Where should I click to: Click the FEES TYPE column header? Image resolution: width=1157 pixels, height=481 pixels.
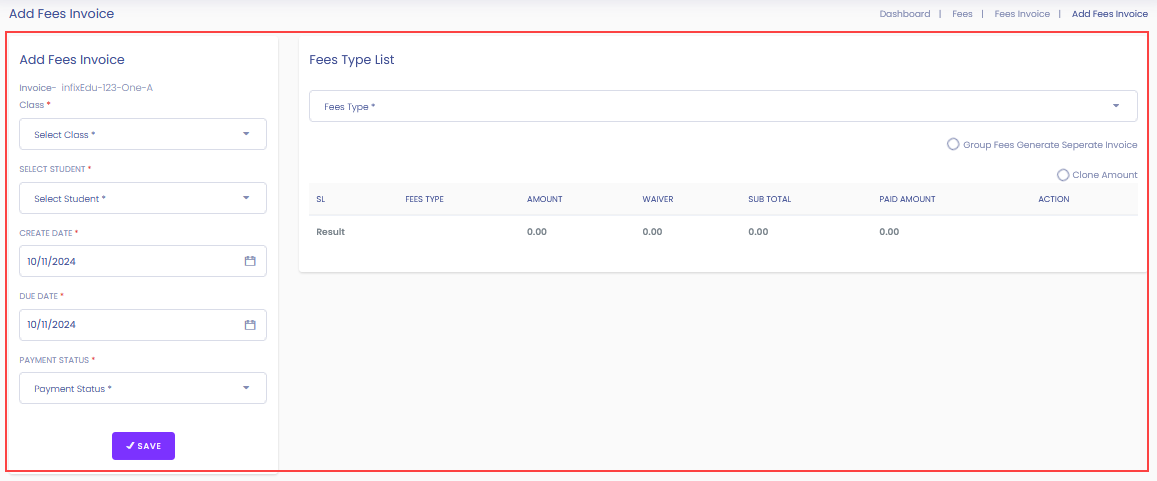424,199
